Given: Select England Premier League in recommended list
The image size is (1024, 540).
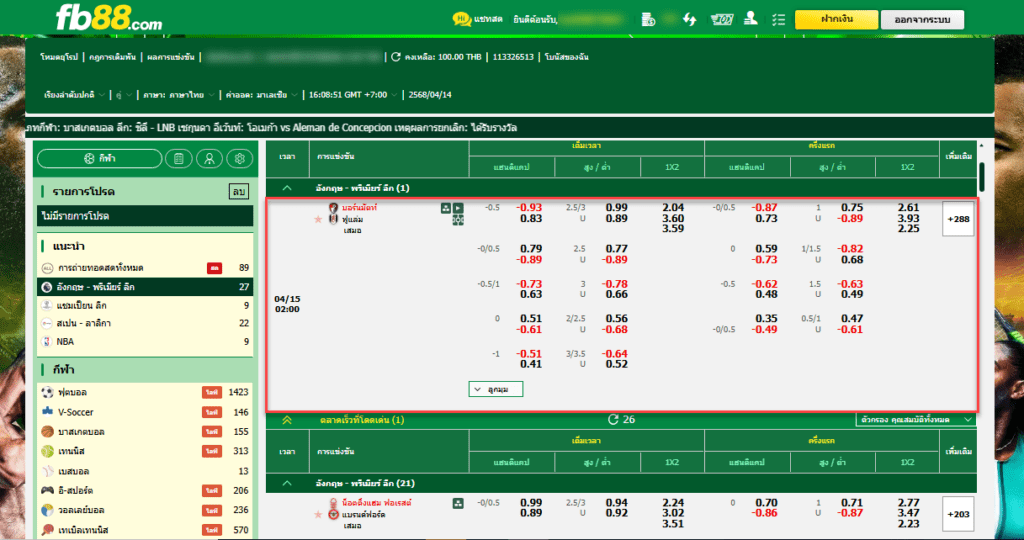Looking at the screenshot, I should (x=145, y=287).
